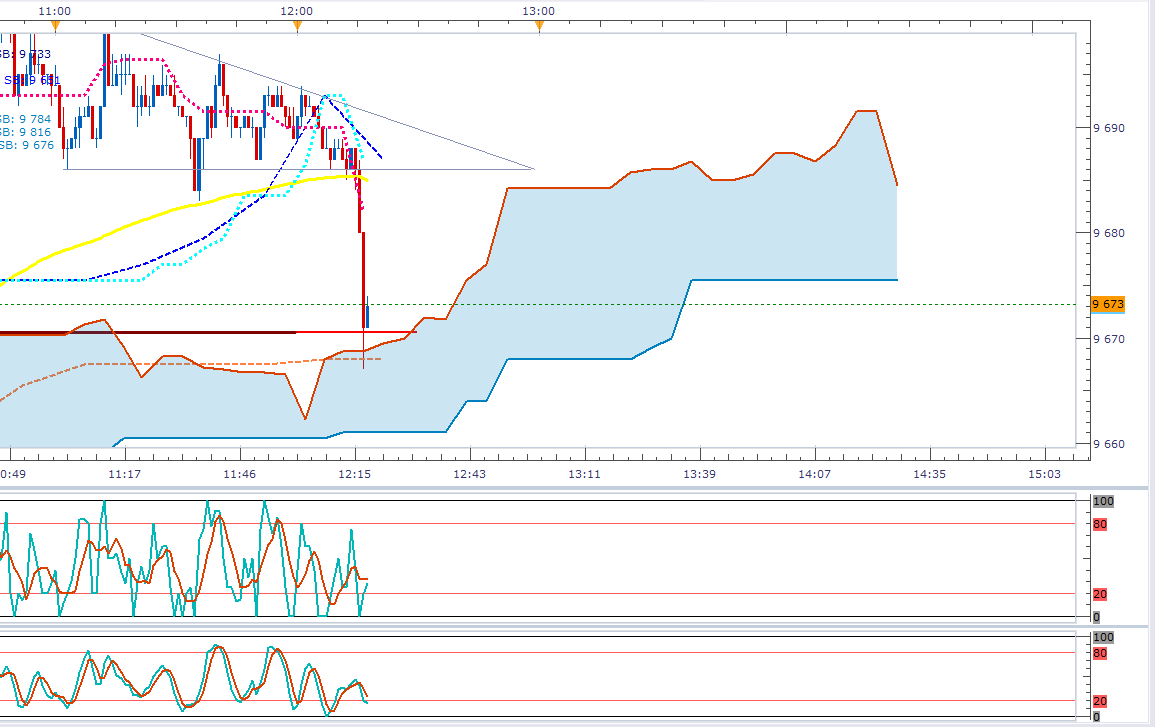Select the orange 9 673 current price tag
The image size is (1155, 727).
[x=1108, y=304]
